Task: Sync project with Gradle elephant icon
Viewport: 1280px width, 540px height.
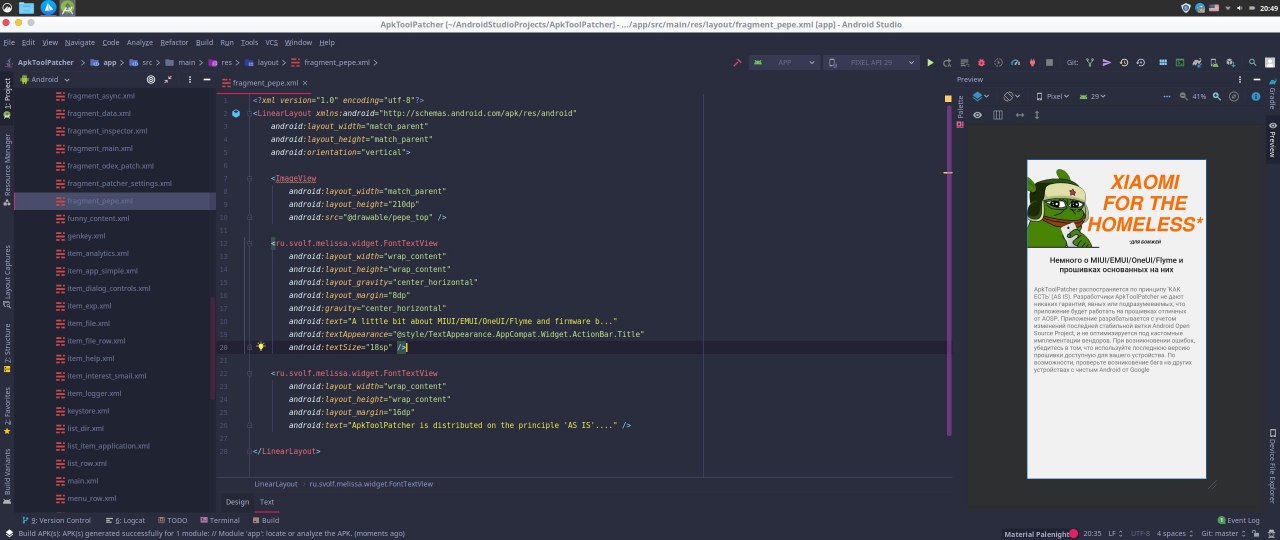Action: [1196, 62]
